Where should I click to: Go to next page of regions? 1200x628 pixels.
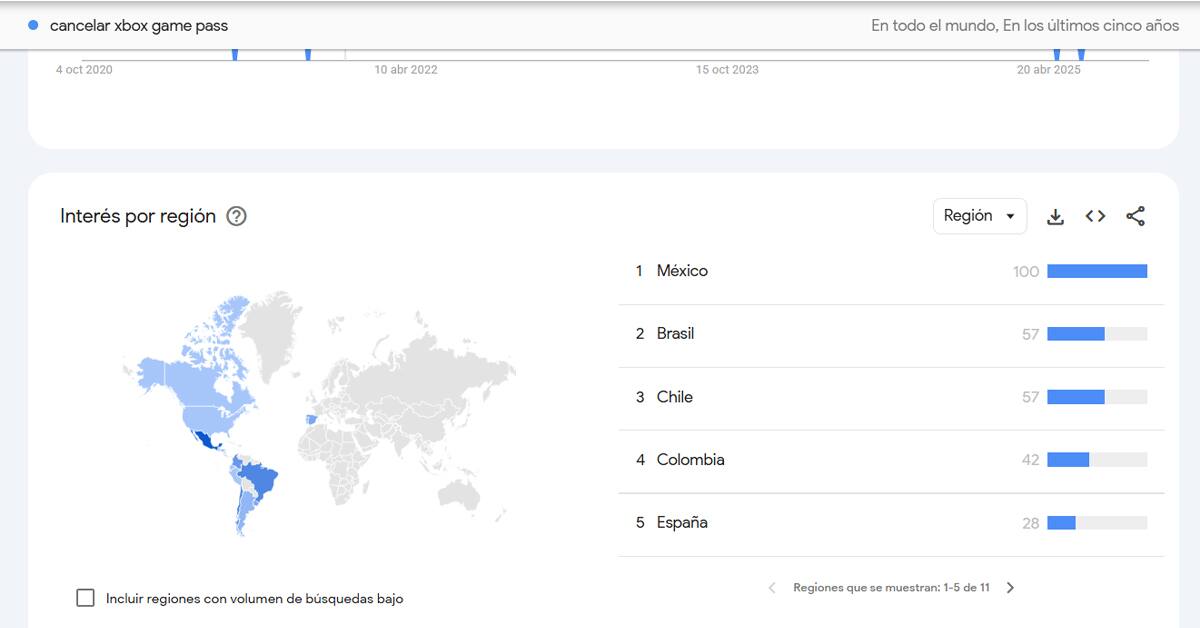pos(1010,588)
